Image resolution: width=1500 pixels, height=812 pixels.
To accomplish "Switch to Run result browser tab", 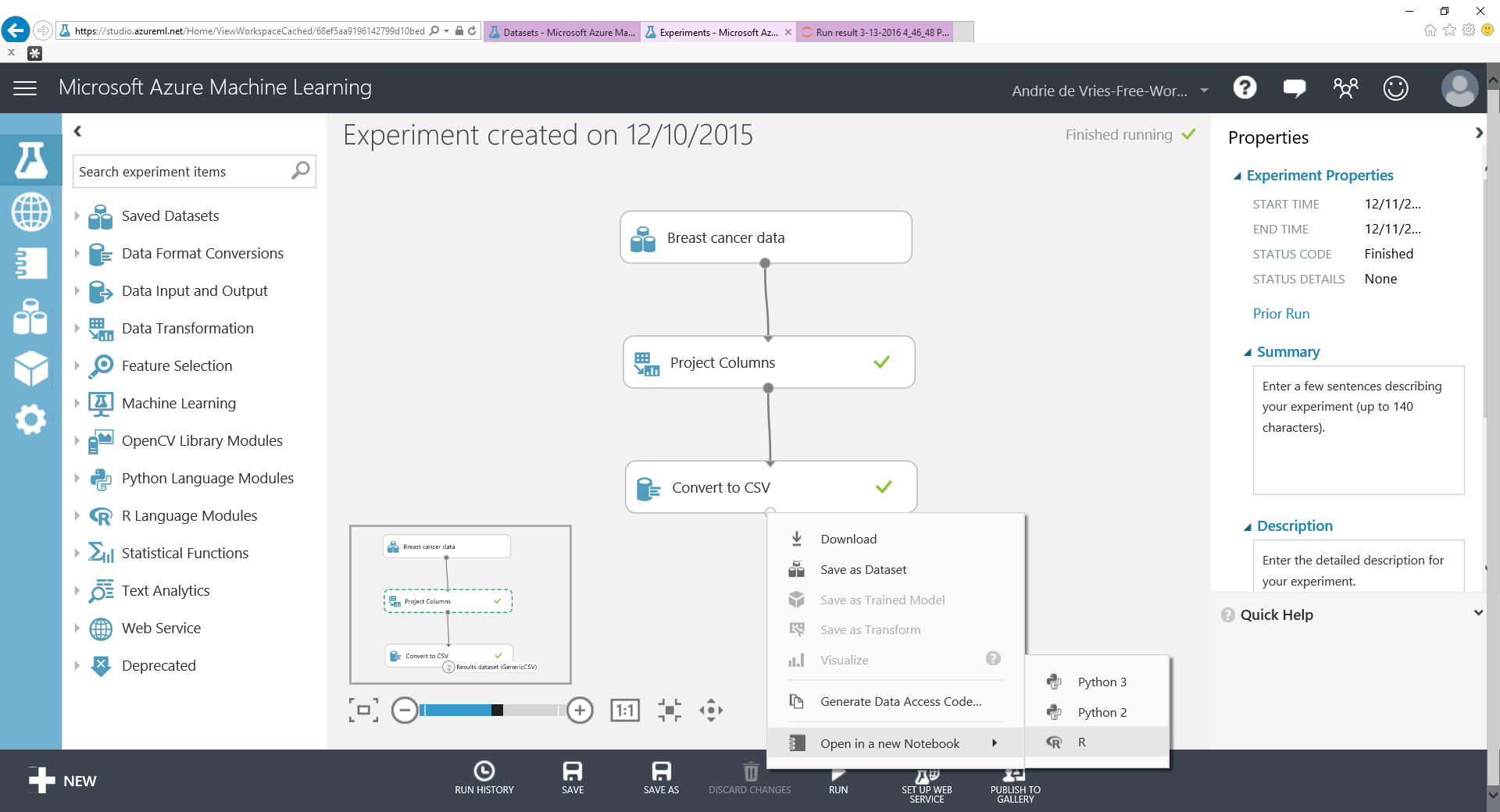I will click(874, 32).
